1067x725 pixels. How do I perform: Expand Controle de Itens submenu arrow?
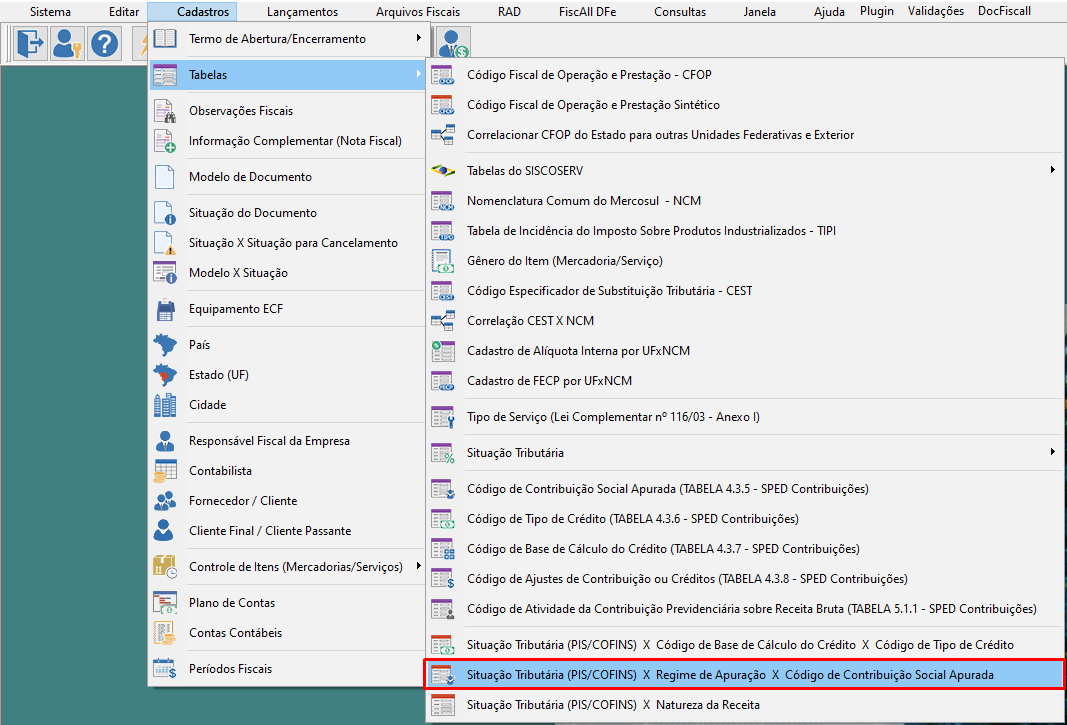pyautogui.click(x=418, y=566)
